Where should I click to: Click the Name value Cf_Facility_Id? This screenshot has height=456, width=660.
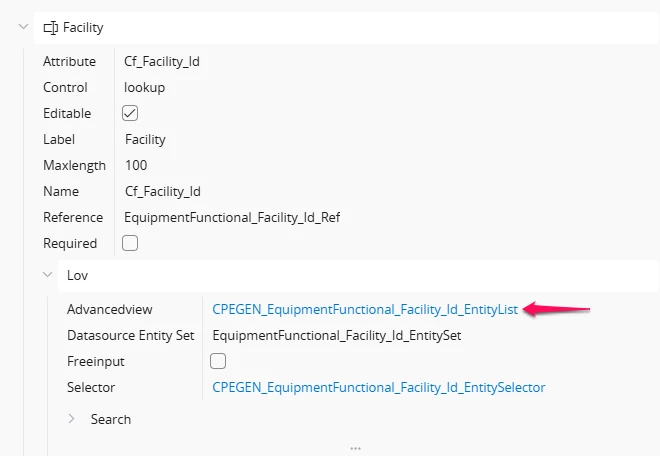click(x=162, y=192)
